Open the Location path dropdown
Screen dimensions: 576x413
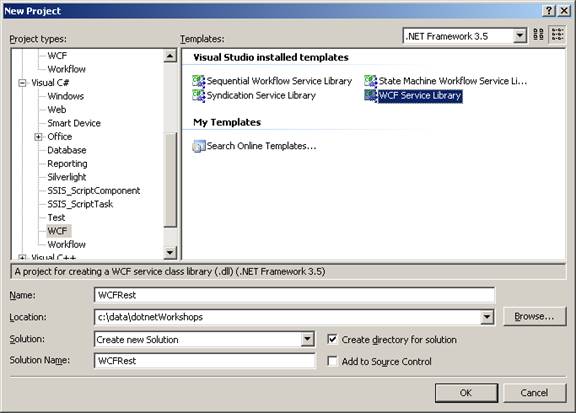(x=487, y=317)
